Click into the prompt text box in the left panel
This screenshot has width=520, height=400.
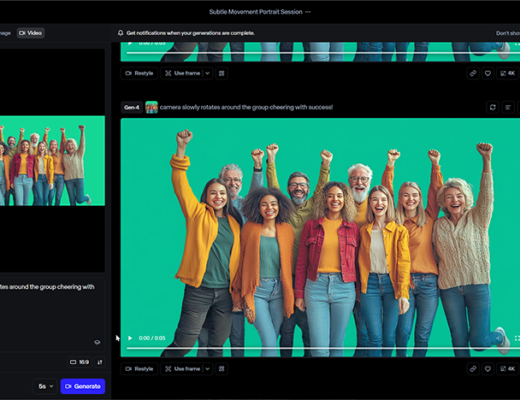52,313
